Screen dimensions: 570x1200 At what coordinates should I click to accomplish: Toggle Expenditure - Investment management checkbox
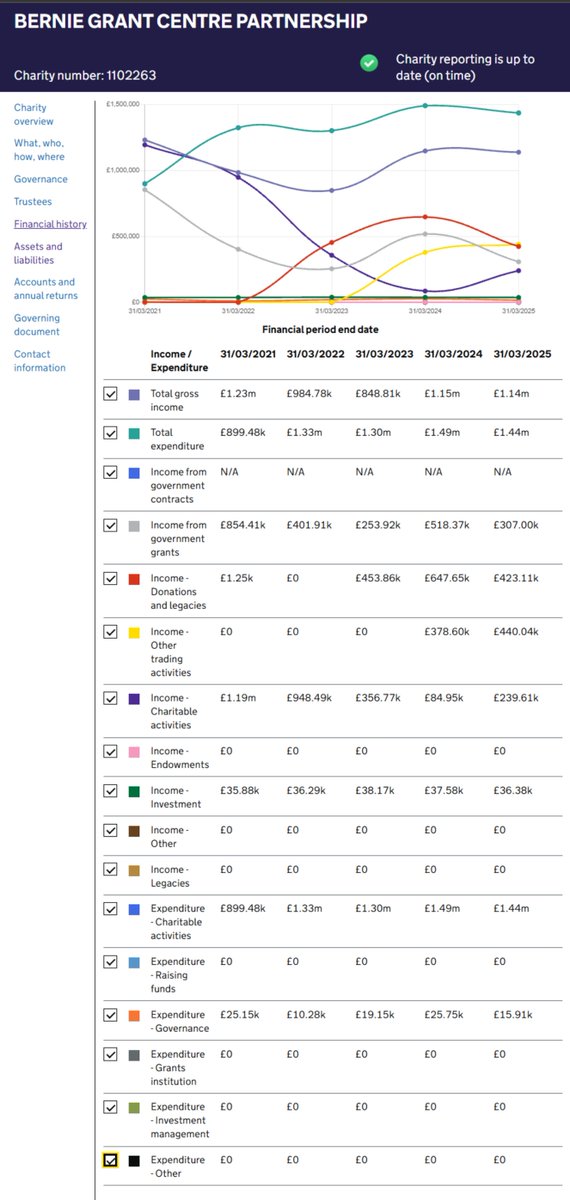tap(111, 1107)
